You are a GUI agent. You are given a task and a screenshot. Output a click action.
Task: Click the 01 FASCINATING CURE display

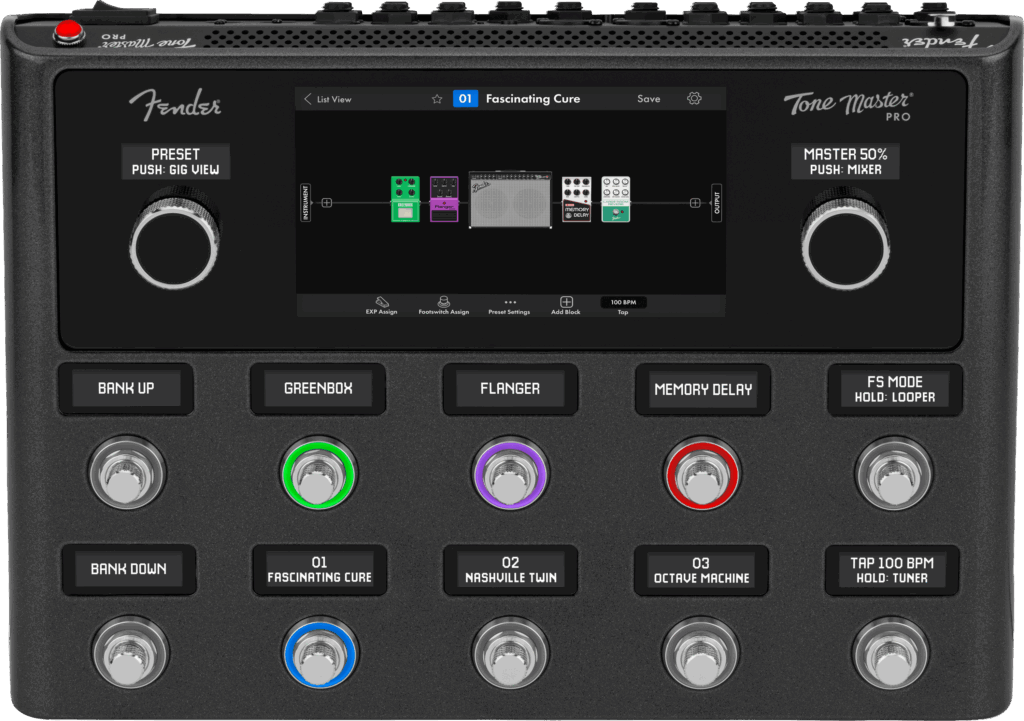click(x=319, y=569)
